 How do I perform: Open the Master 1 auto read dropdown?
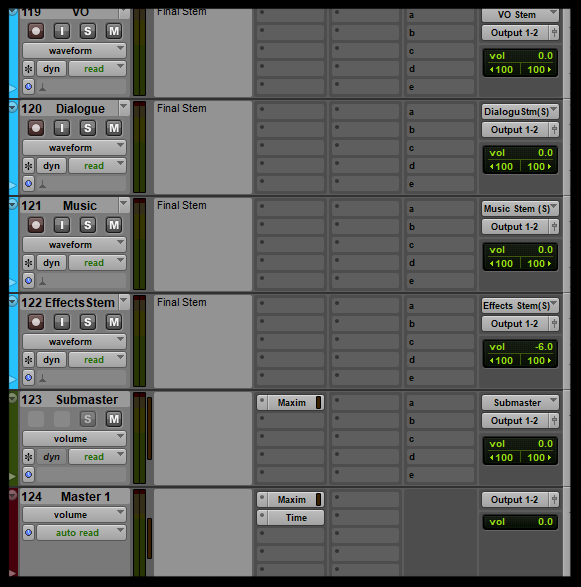(x=82, y=533)
